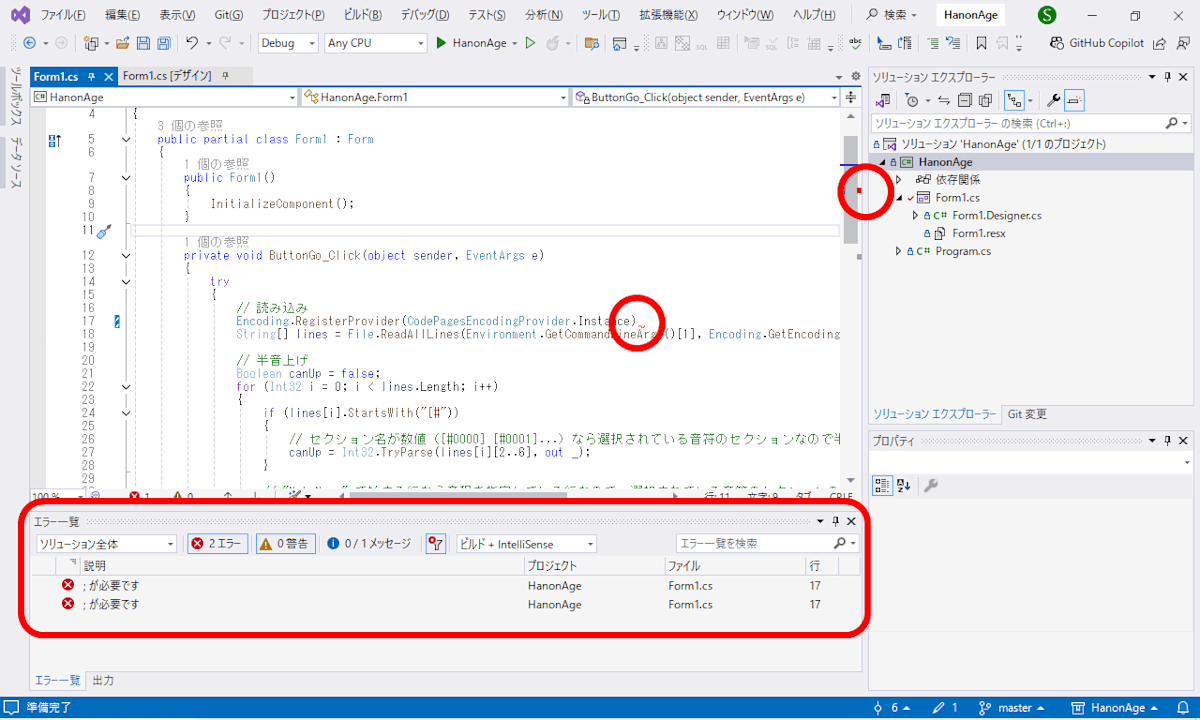The width and height of the screenshot is (1200, 720).
Task: Click the Save icon in the toolbar
Action: pos(142,43)
